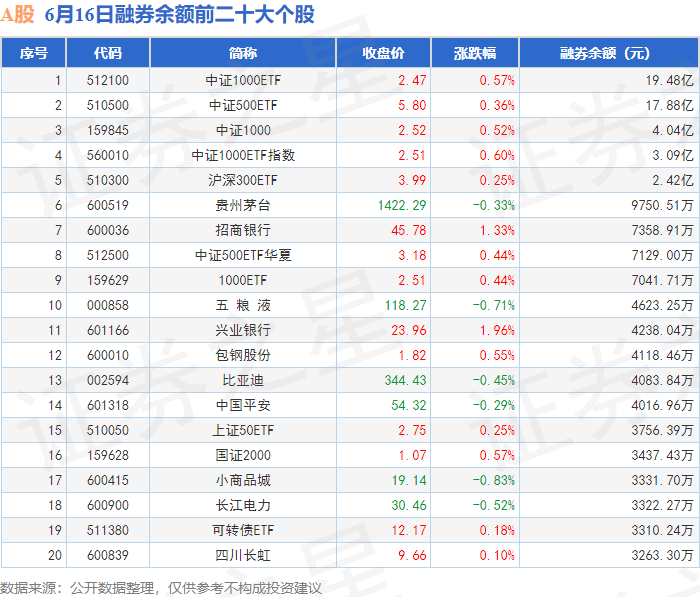700x597 pixels.
Task: Click stock code 601318
Action: point(108,405)
